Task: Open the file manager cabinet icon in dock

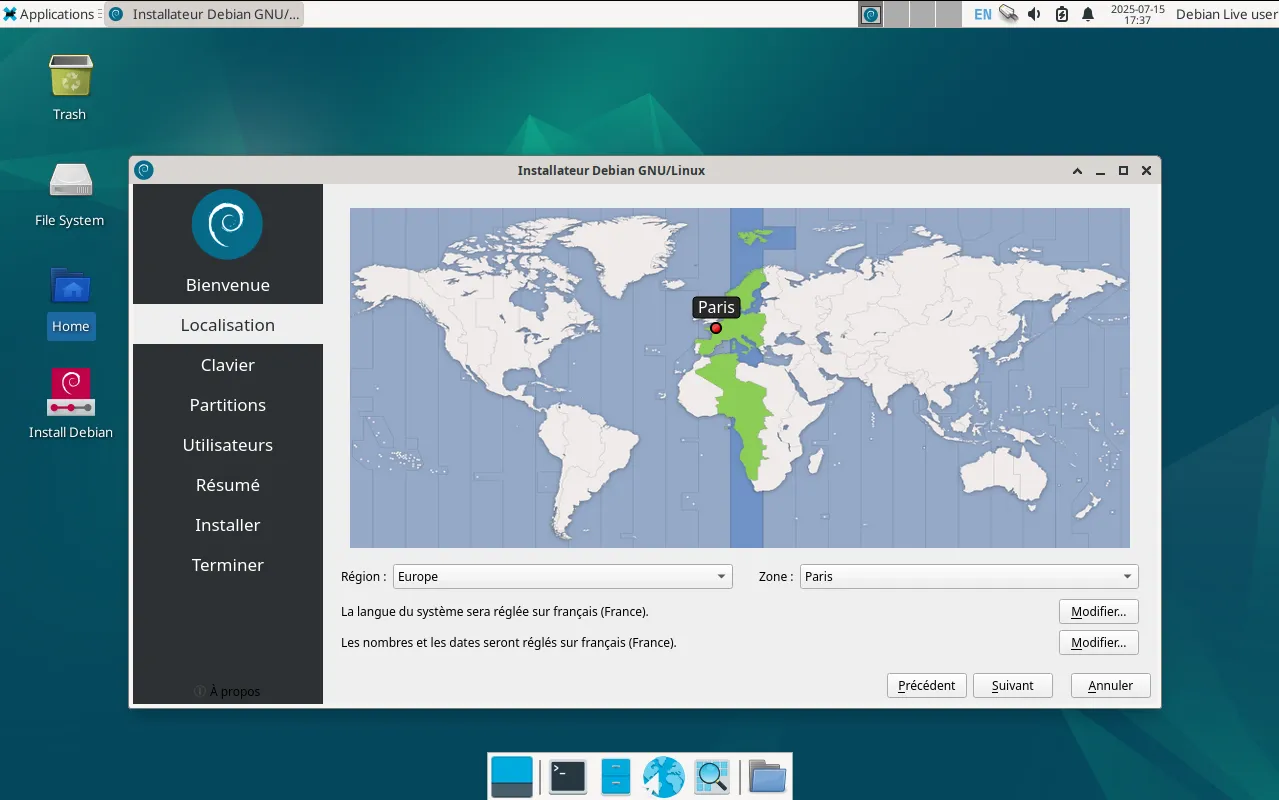Action: pos(615,776)
